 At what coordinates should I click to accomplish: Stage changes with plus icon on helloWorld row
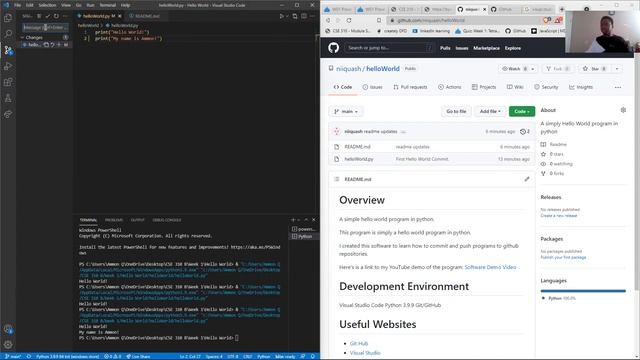pos(59,44)
